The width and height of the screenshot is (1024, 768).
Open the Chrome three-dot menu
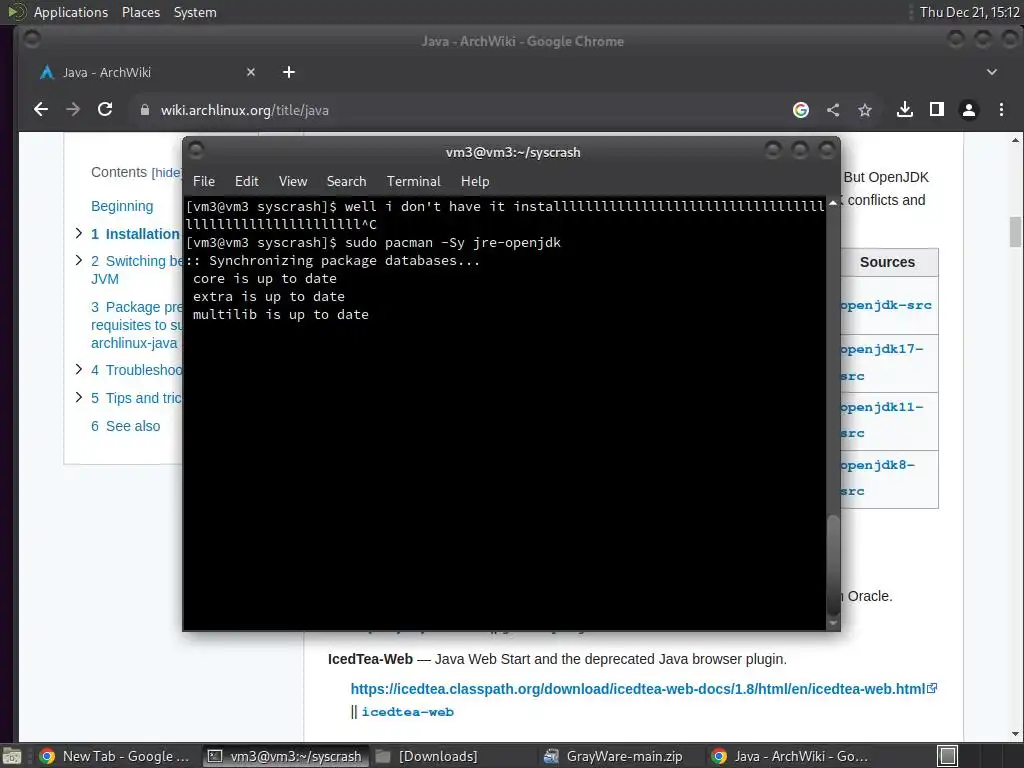1001,110
